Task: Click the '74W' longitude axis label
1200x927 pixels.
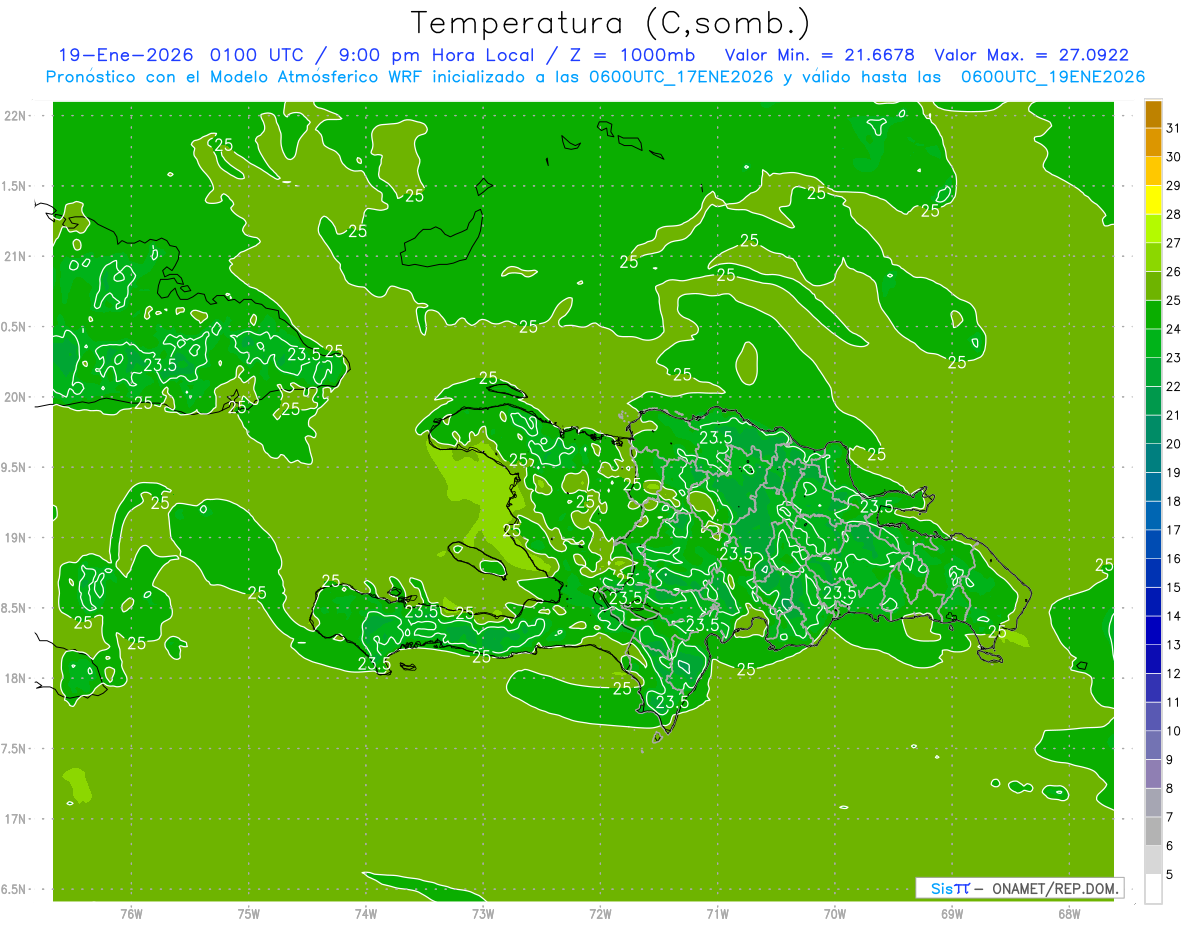Action: pos(365,914)
